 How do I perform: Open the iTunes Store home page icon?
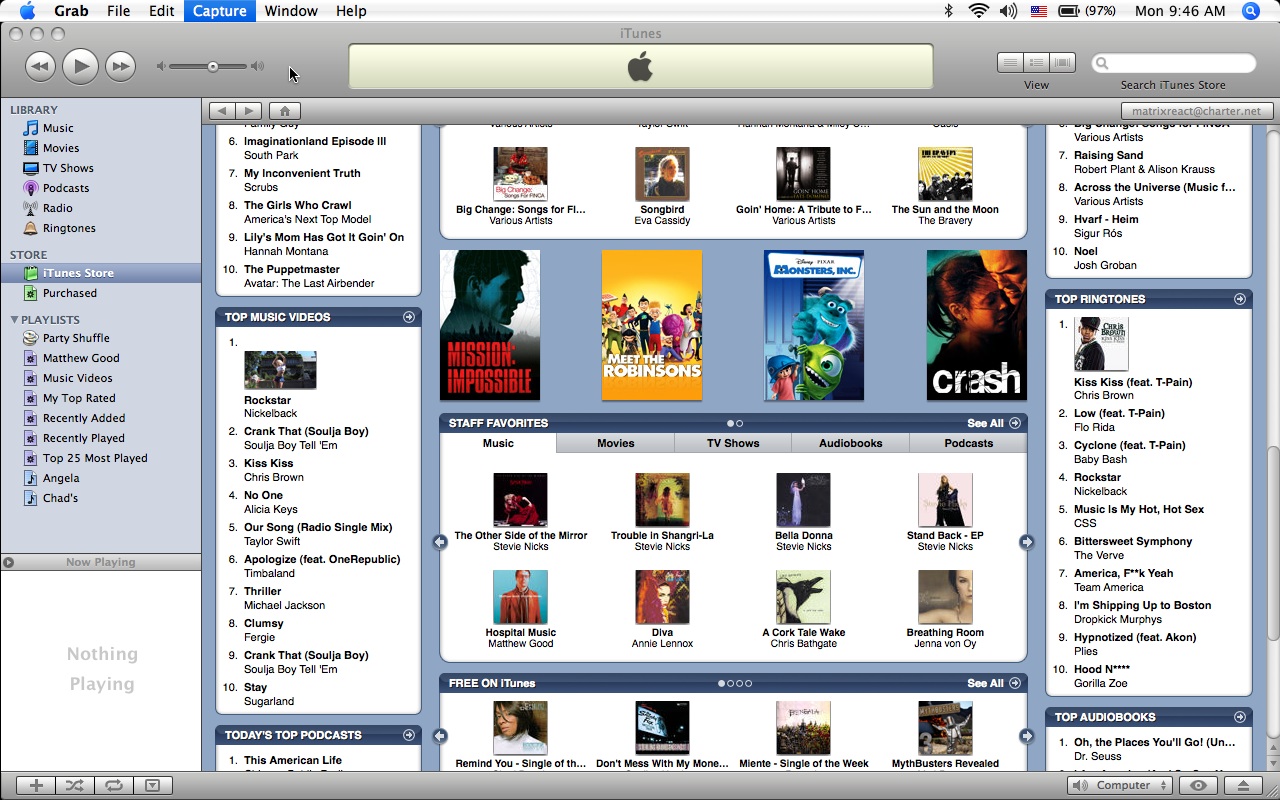284,111
